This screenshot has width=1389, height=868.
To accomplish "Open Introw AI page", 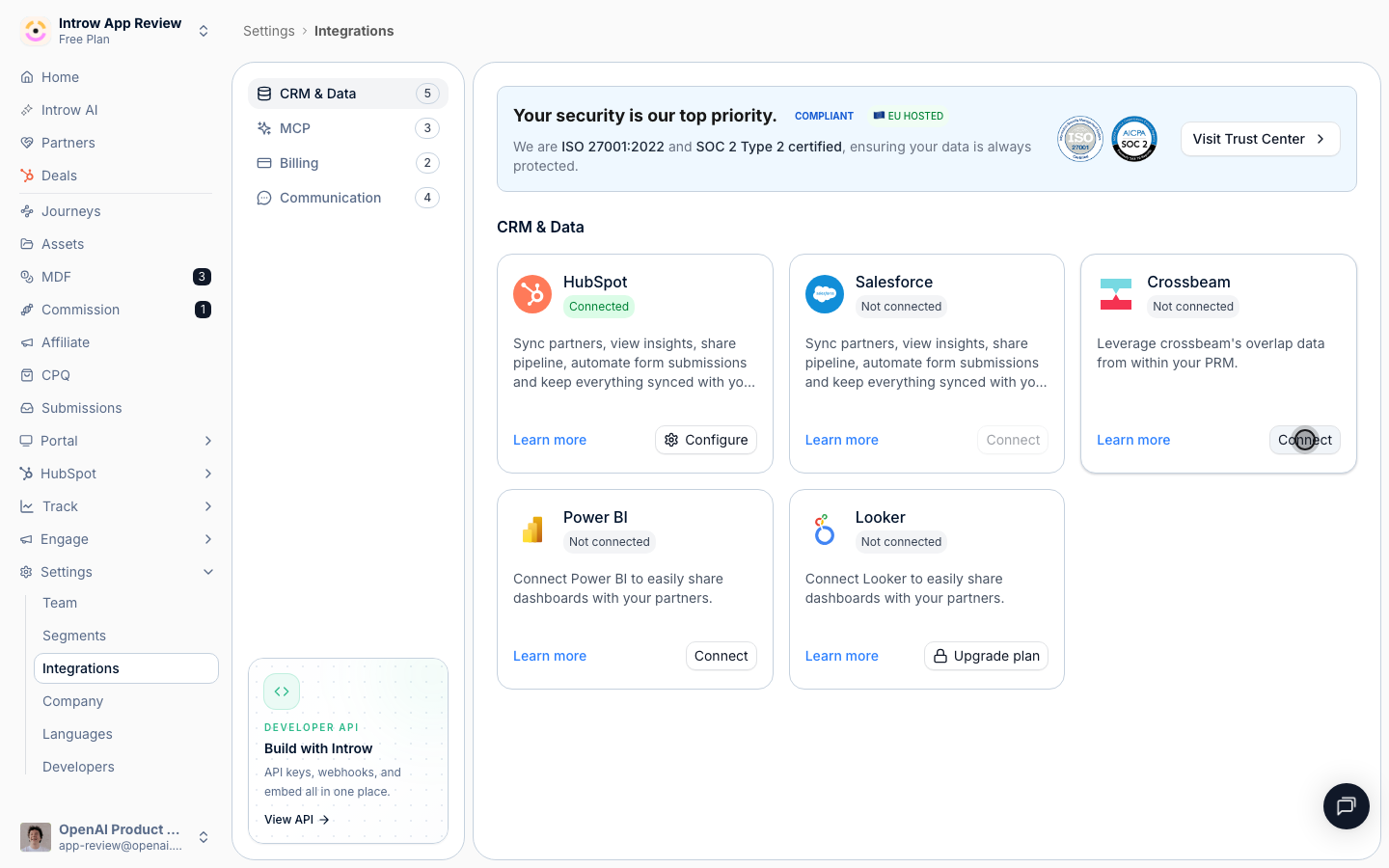I will click(x=116, y=110).
